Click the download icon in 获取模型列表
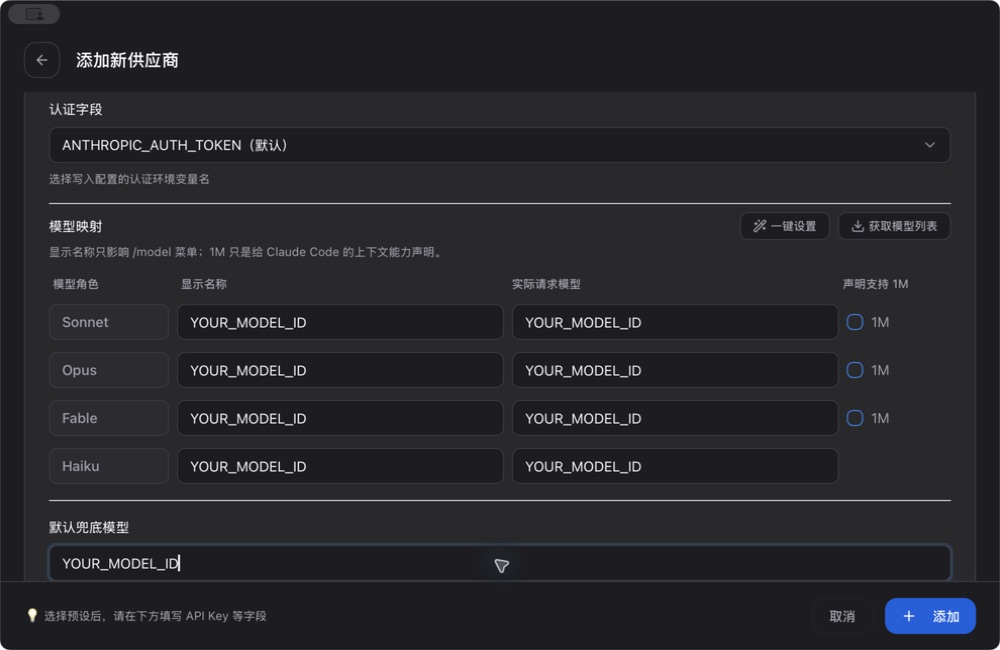 [858, 226]
